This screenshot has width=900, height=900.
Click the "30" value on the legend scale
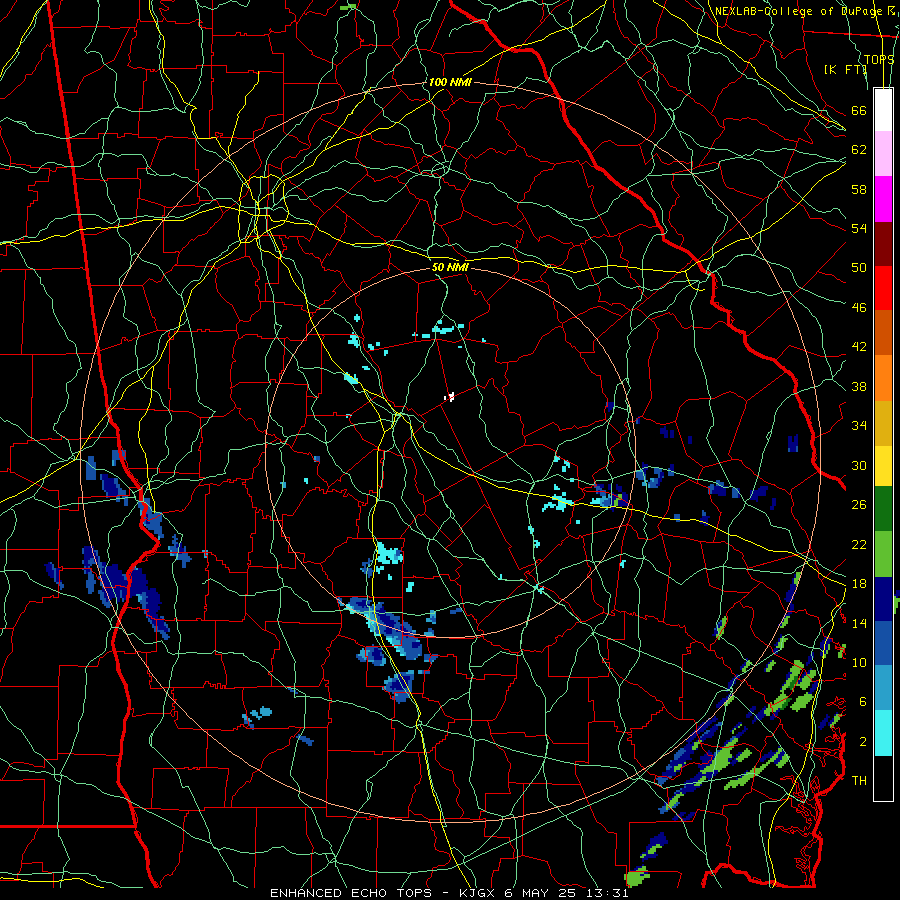[859, 465]
